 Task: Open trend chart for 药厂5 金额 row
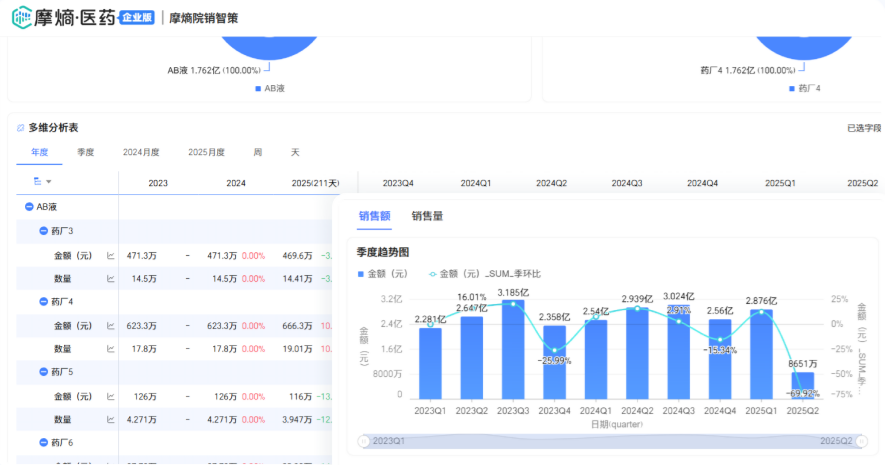pos(110,396)
